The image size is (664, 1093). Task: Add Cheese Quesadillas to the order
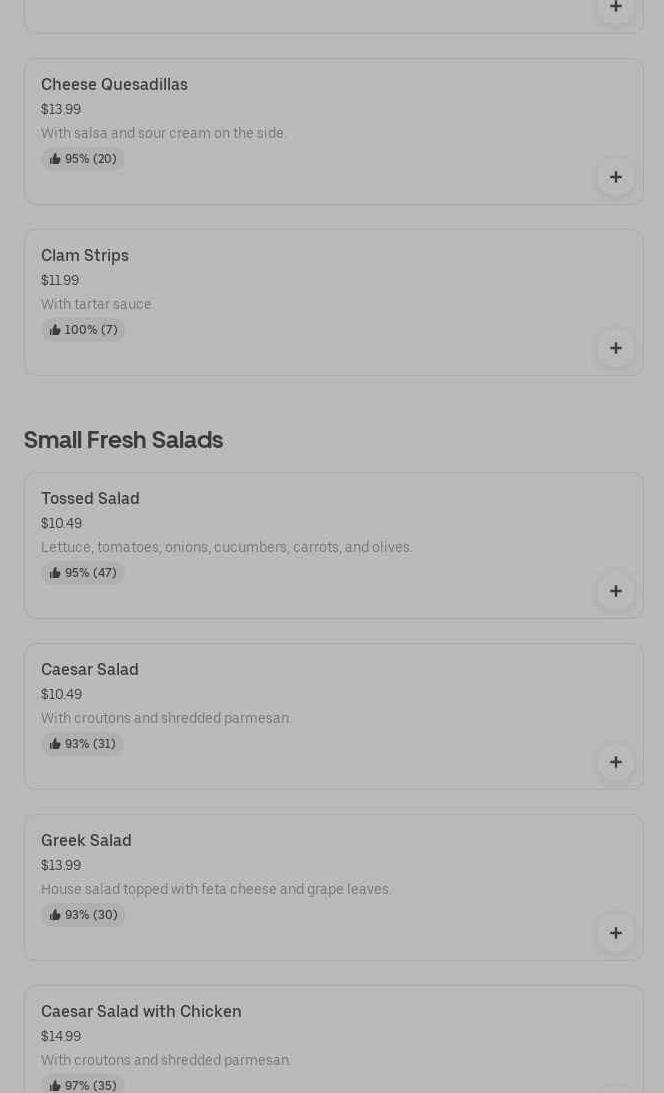tap(616, 177)
